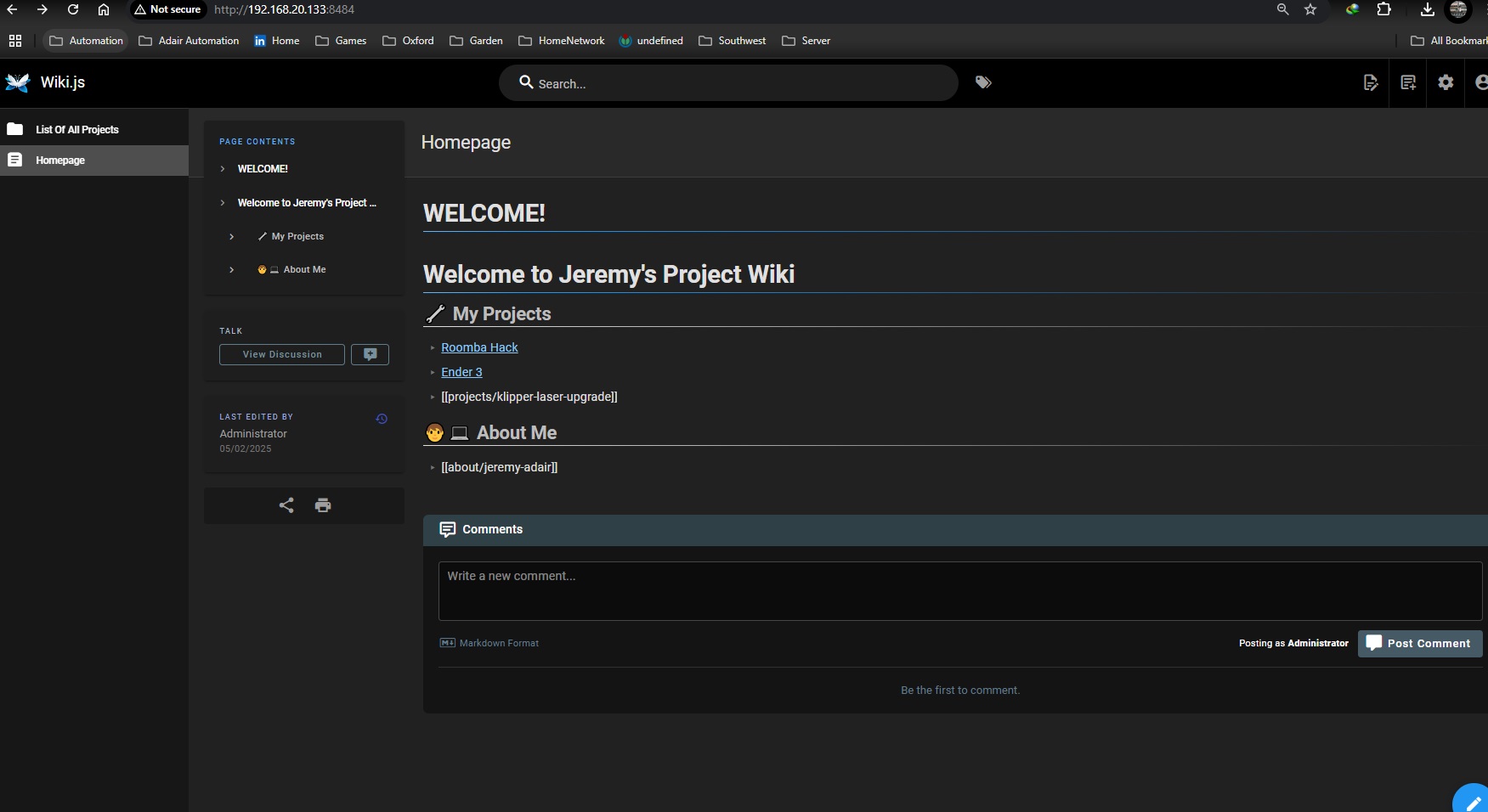Expand the About Me contents entry
The image size is (1488, 812).
[231, 270]
